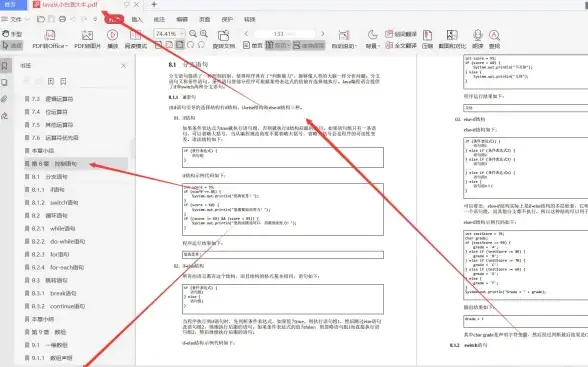The width and height of the screenshot is (588, 367).
Task: Open the bookmark sidebar panel icon
Action: [x=5, y=66]
